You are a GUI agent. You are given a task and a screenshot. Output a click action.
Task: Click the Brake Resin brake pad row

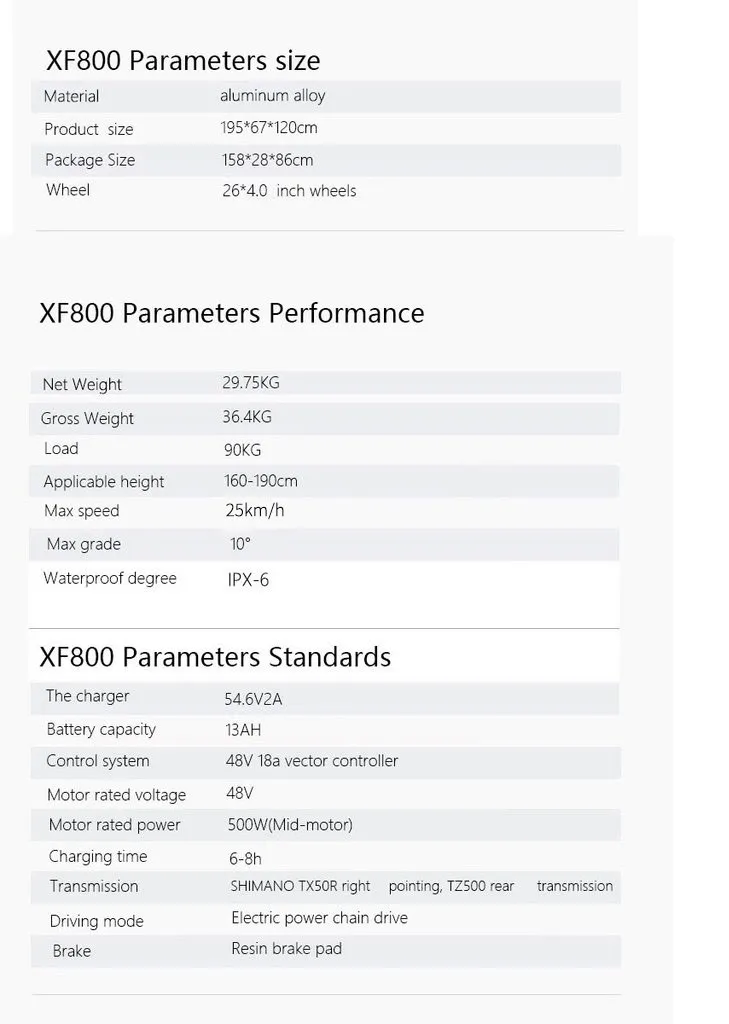pos(325,951)
